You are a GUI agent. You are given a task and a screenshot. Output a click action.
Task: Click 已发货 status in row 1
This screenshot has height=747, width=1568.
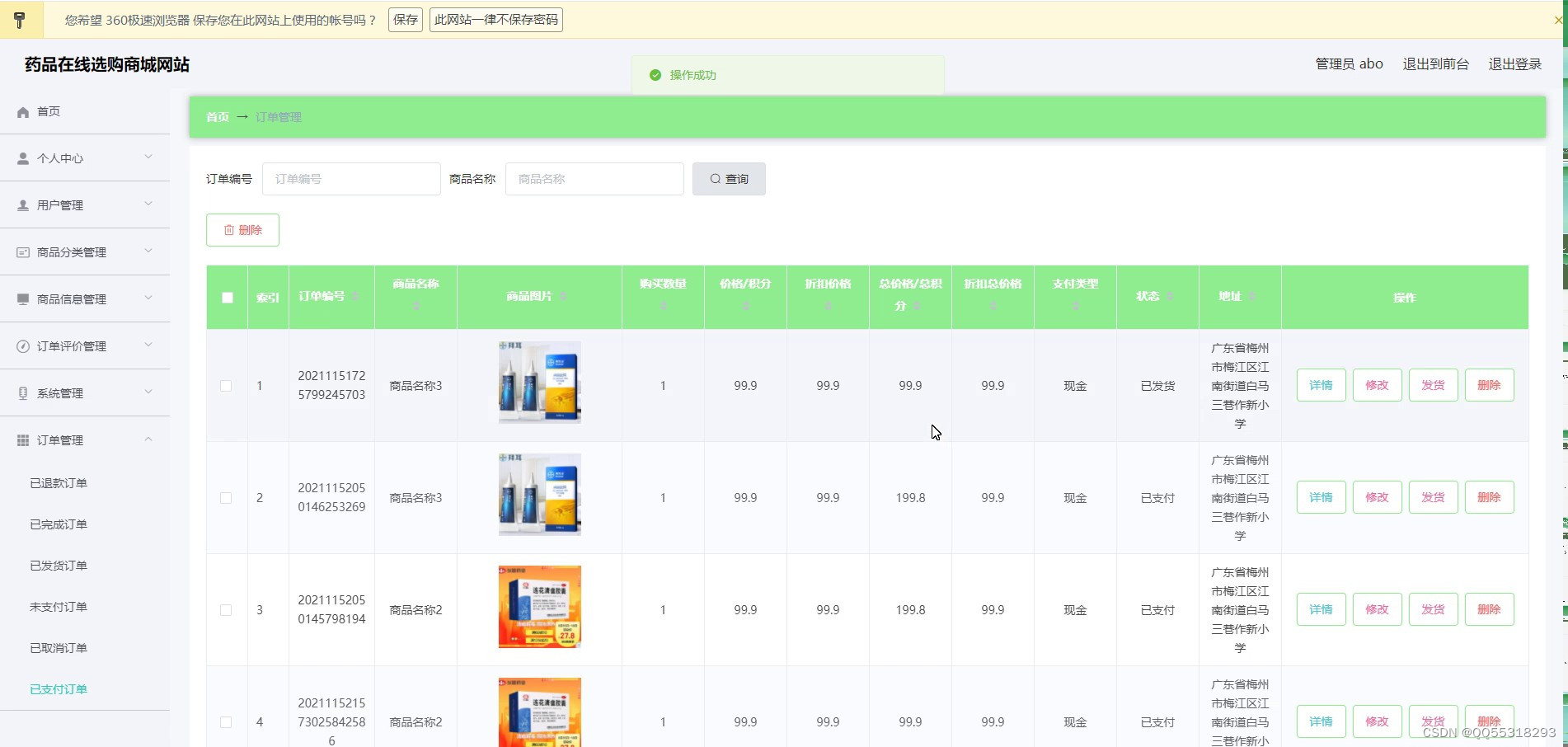1157,386
